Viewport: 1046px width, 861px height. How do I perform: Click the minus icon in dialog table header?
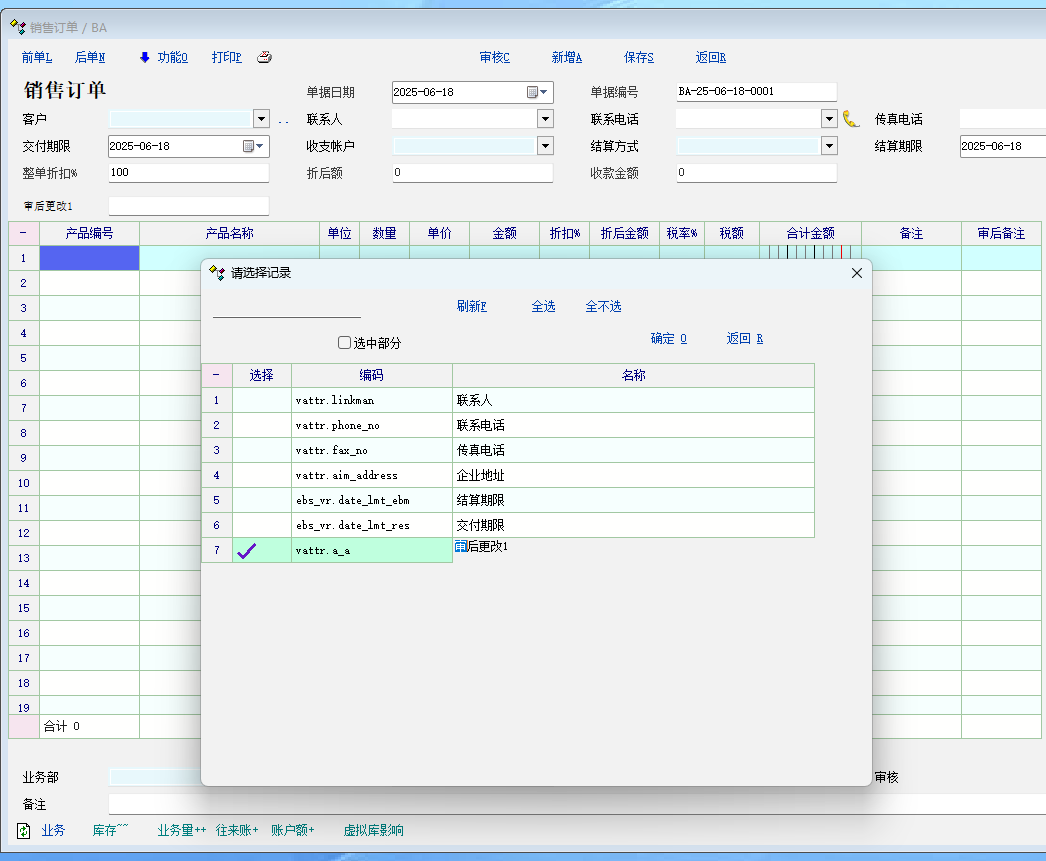(x=217, y=375)
